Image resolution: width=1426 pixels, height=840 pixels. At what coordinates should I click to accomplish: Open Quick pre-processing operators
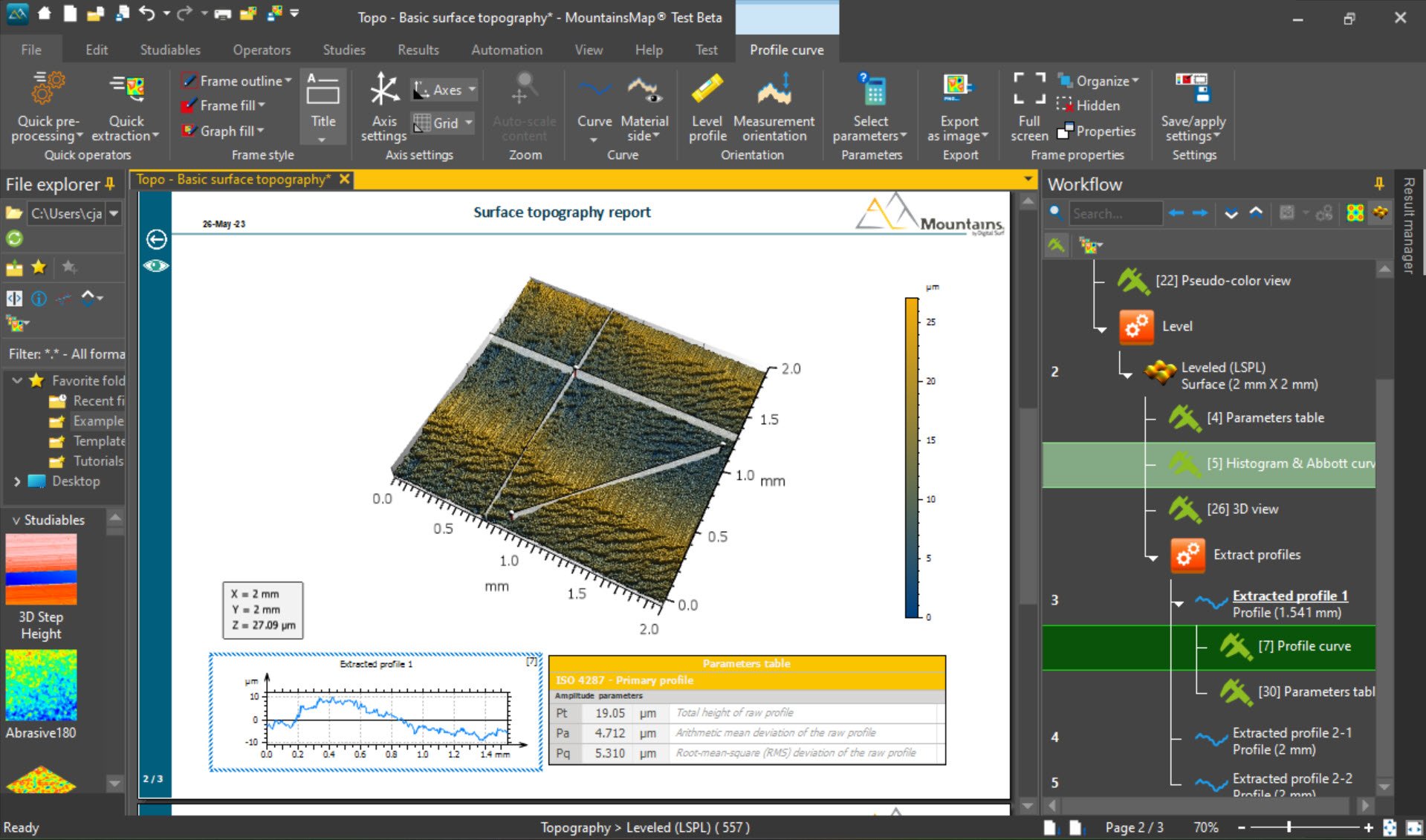coord(46,107)
